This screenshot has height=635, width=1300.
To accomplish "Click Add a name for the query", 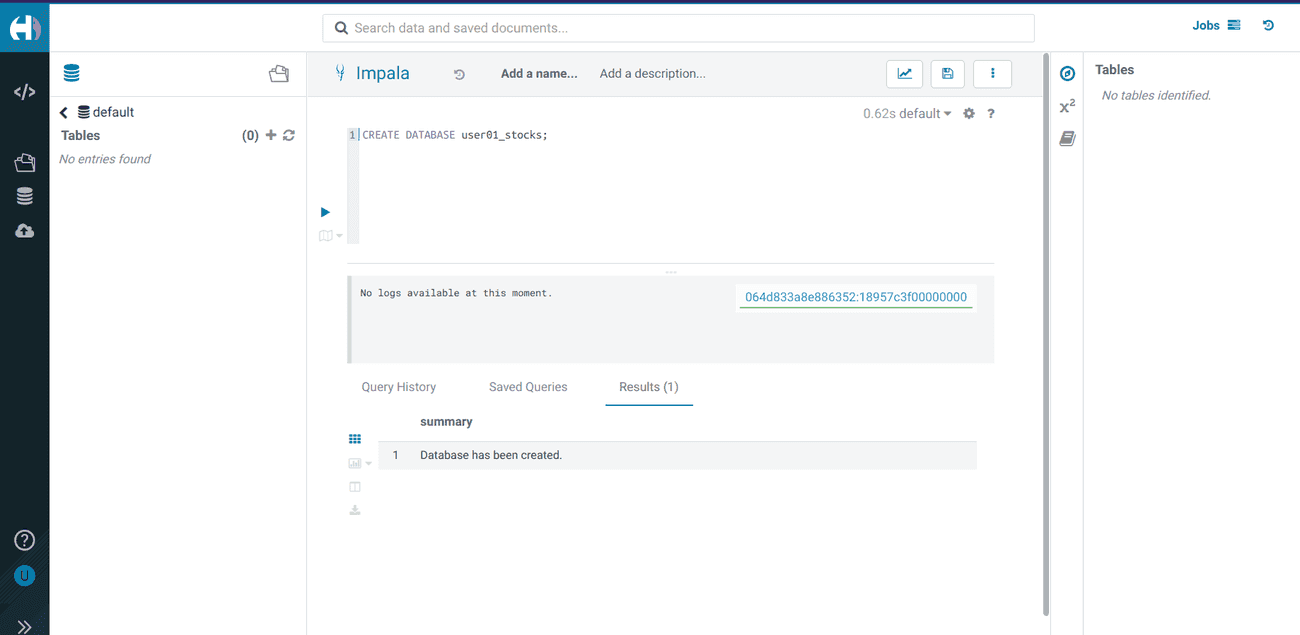I will [539, 74].
